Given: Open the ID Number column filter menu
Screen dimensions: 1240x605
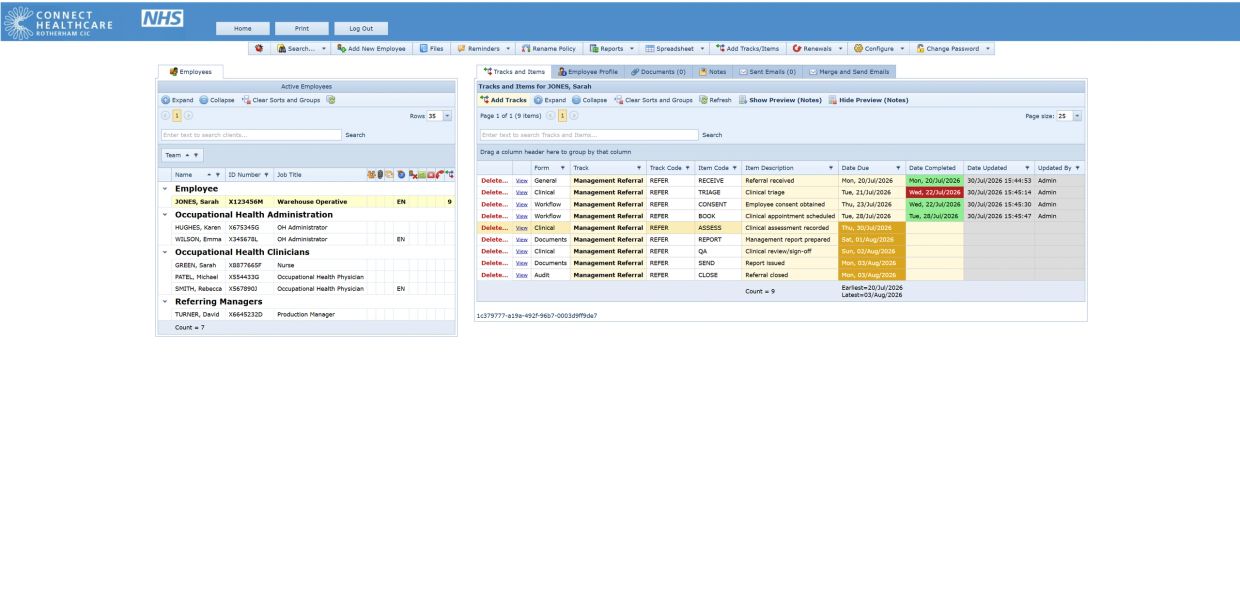Looking at the screenshot, I should (267, 175).
